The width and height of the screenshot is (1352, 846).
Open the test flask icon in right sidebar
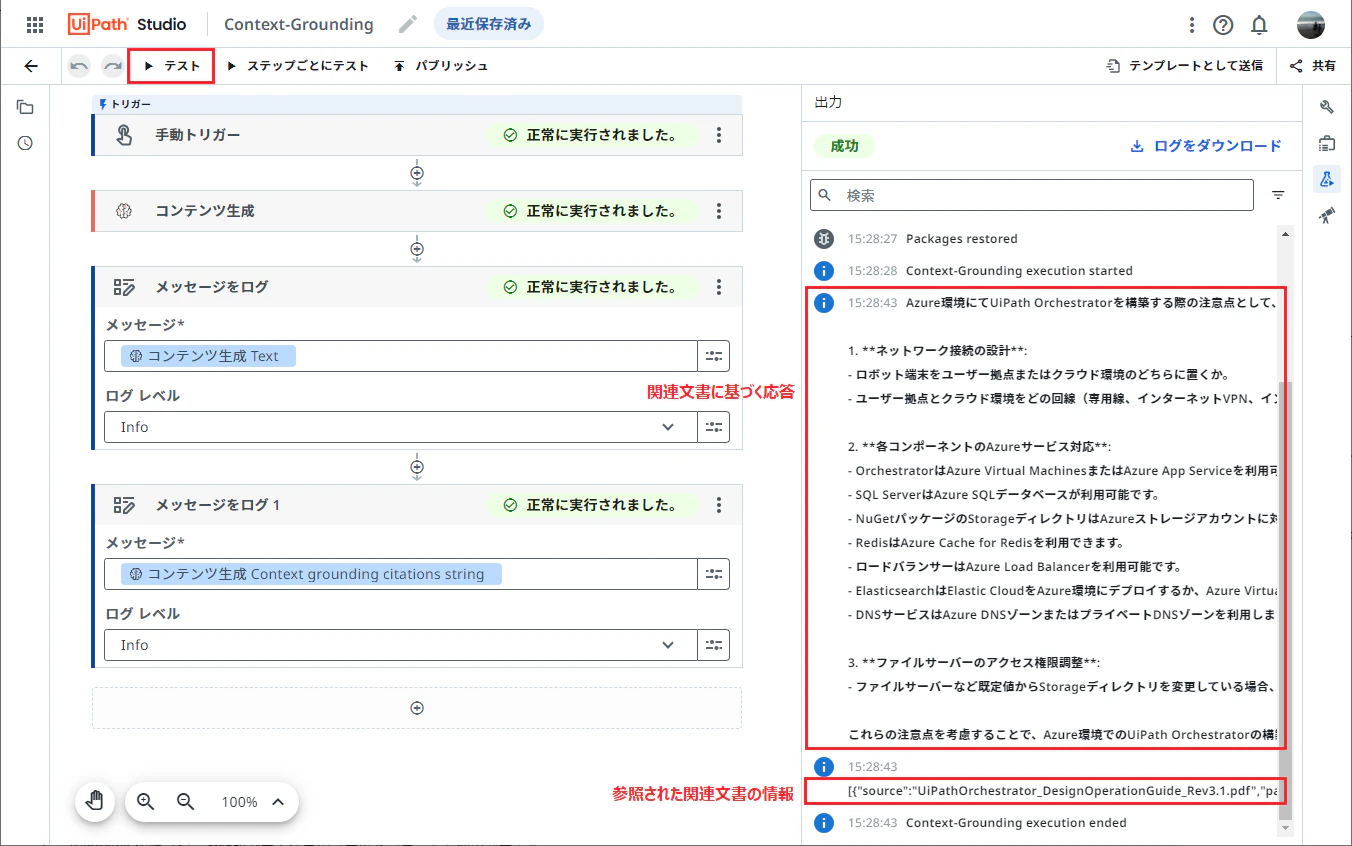point(1327,179)
